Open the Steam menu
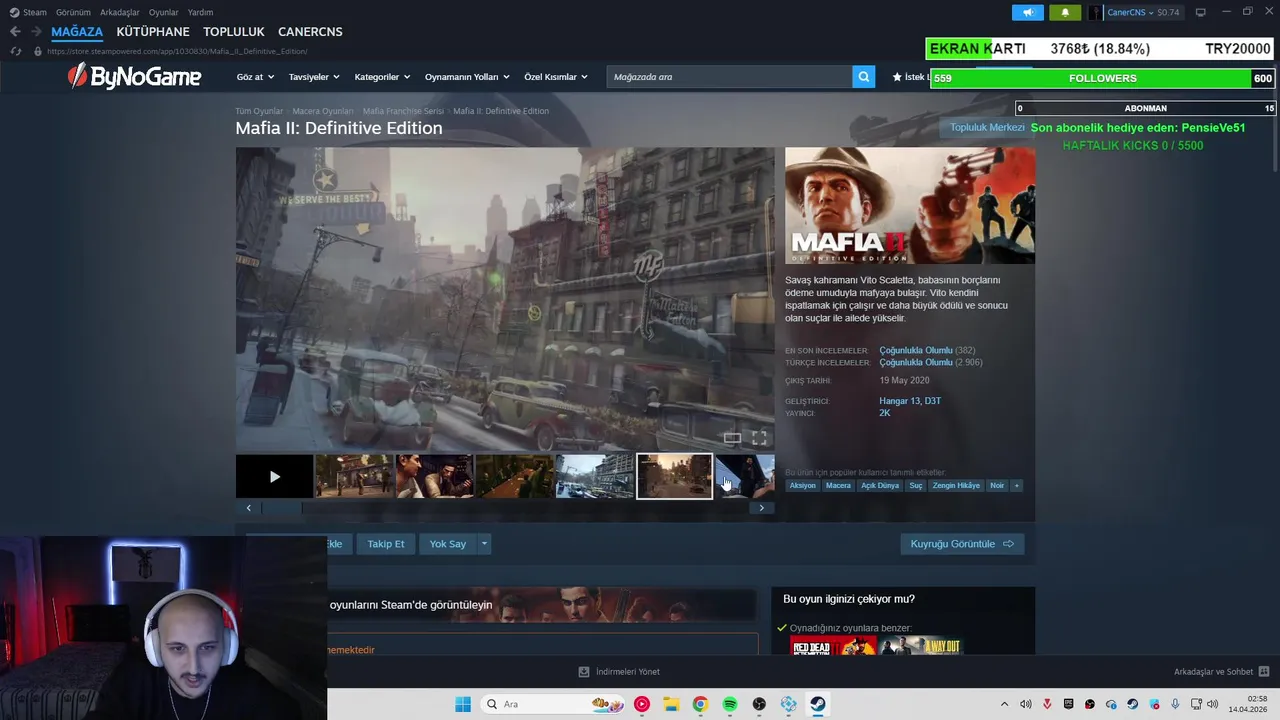Viewport: 1280px width, 720px height. (x=28, y=12)
